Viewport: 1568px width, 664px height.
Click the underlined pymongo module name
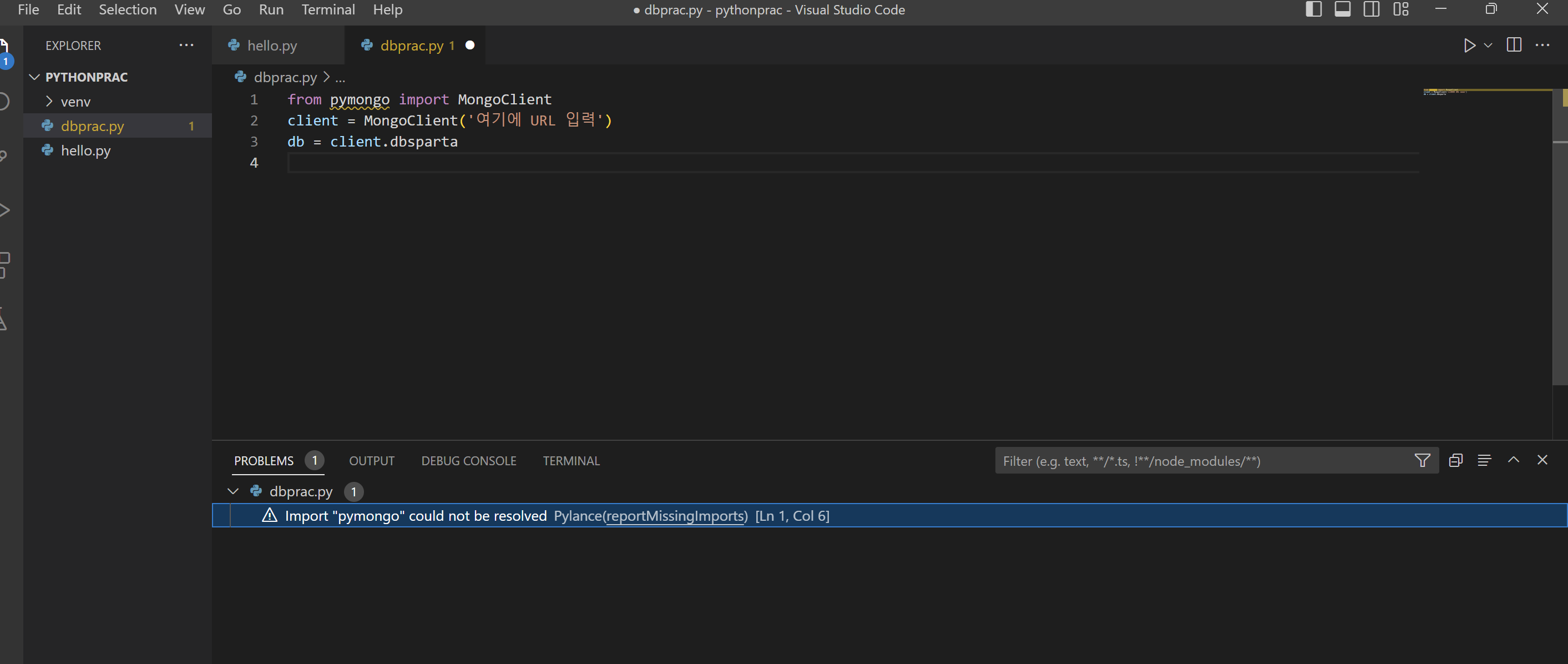[360, 99]
